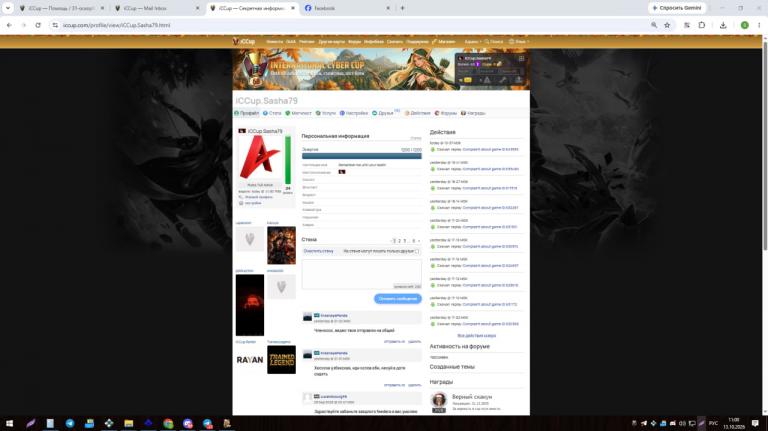Open Chrome from the taskbar
Viewport: 768px width, 431px height.
[168, 423]
